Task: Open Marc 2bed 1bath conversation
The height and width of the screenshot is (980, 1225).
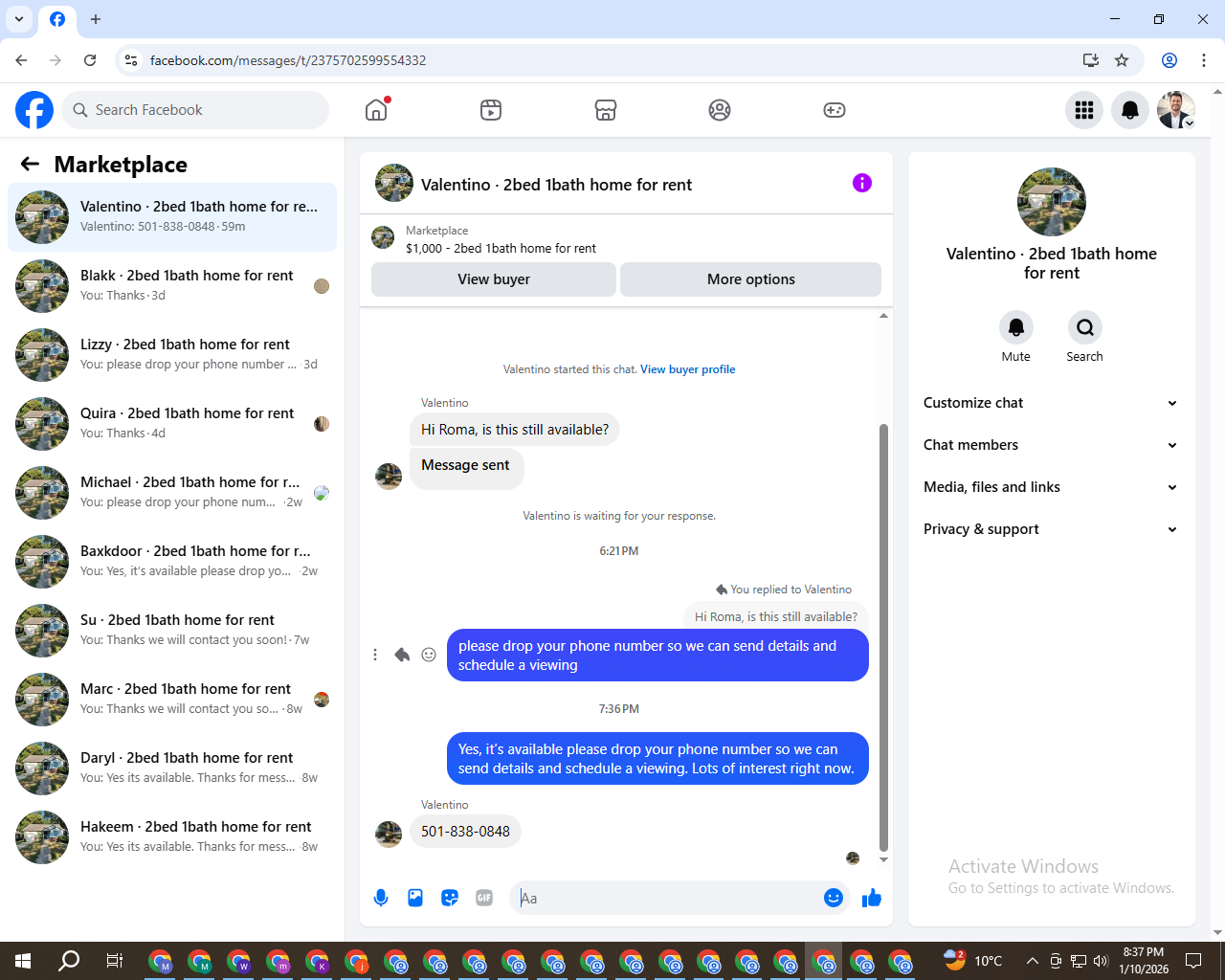Action: (172, 700)
